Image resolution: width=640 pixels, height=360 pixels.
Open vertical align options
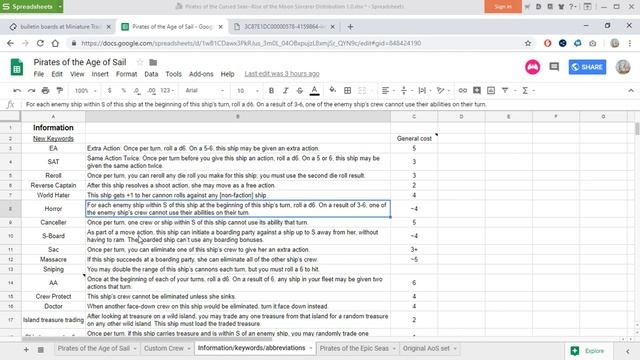click(x=406, y=91)
